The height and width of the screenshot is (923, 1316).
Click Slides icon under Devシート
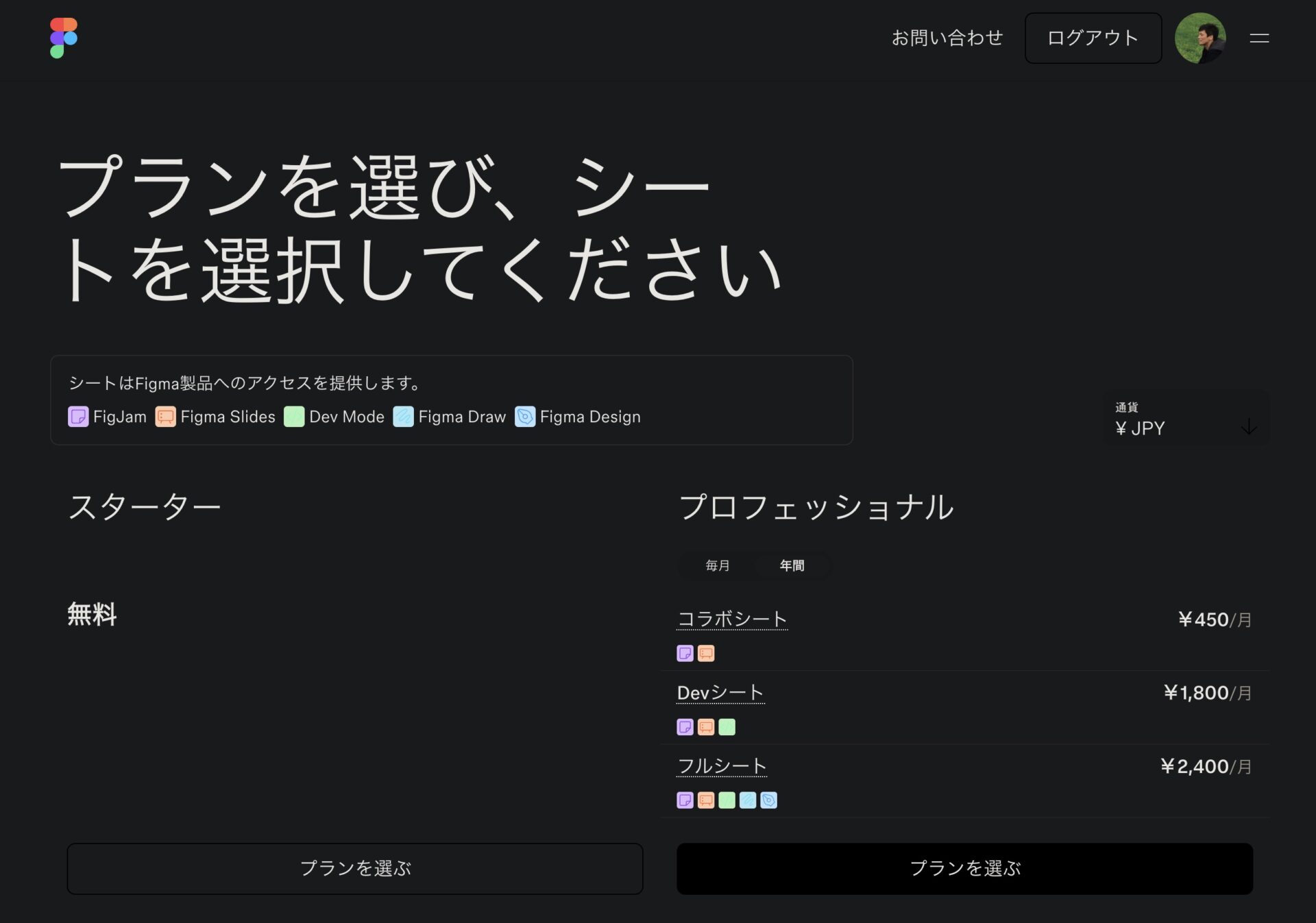(706, 726)
